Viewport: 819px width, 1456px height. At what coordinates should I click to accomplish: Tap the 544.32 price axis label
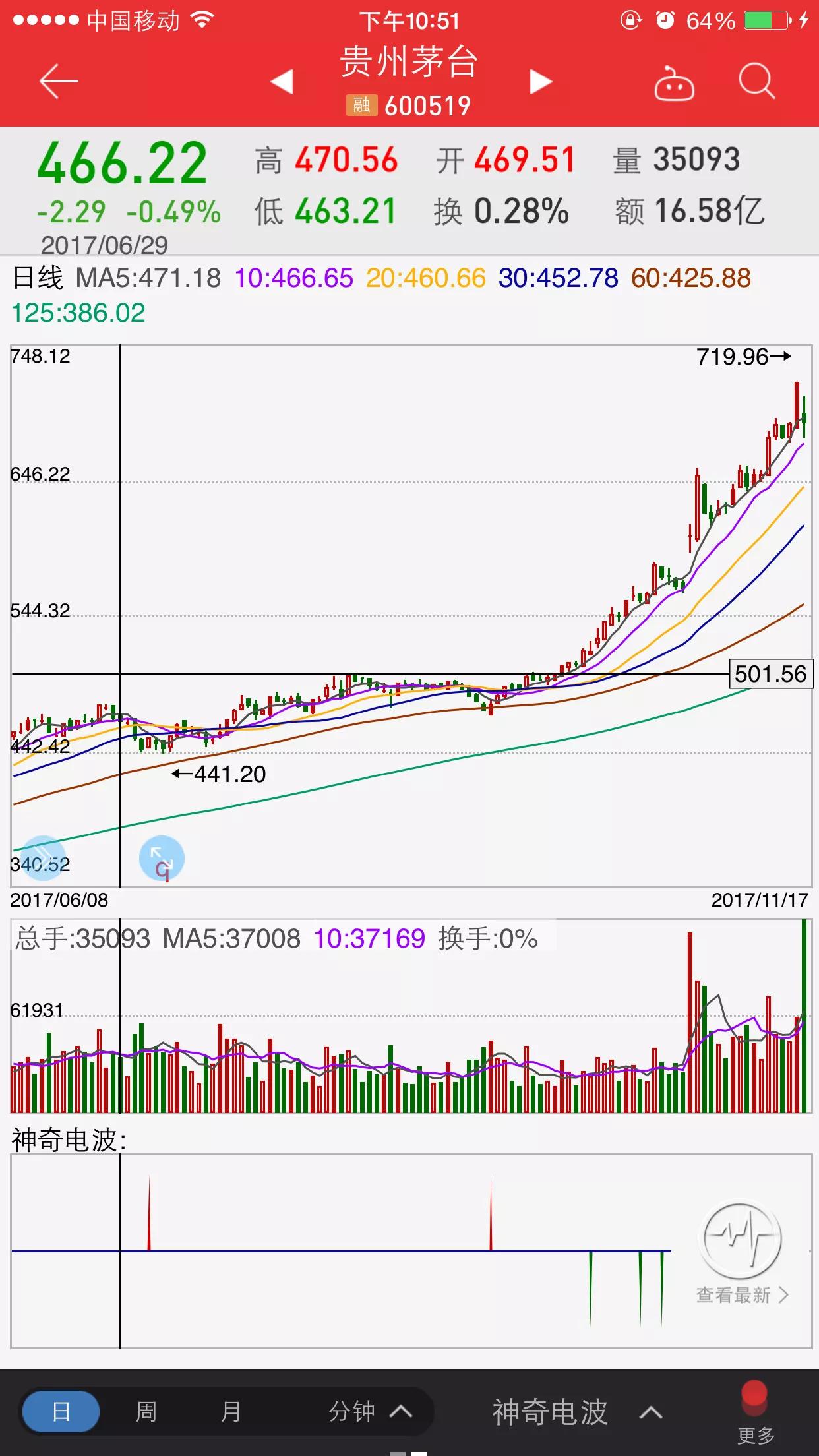tap(40, 611)
